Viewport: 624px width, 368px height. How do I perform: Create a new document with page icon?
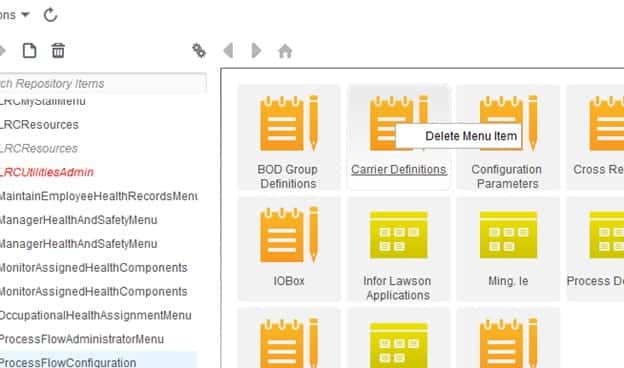pos(29,51)
